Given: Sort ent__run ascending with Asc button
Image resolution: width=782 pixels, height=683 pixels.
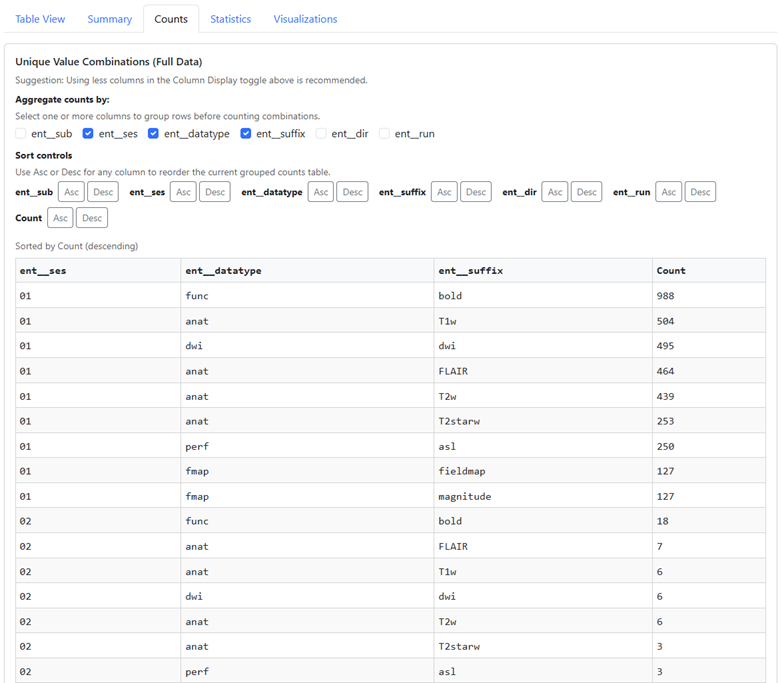Looking at the screenshot, I should (x=668, y=192).
